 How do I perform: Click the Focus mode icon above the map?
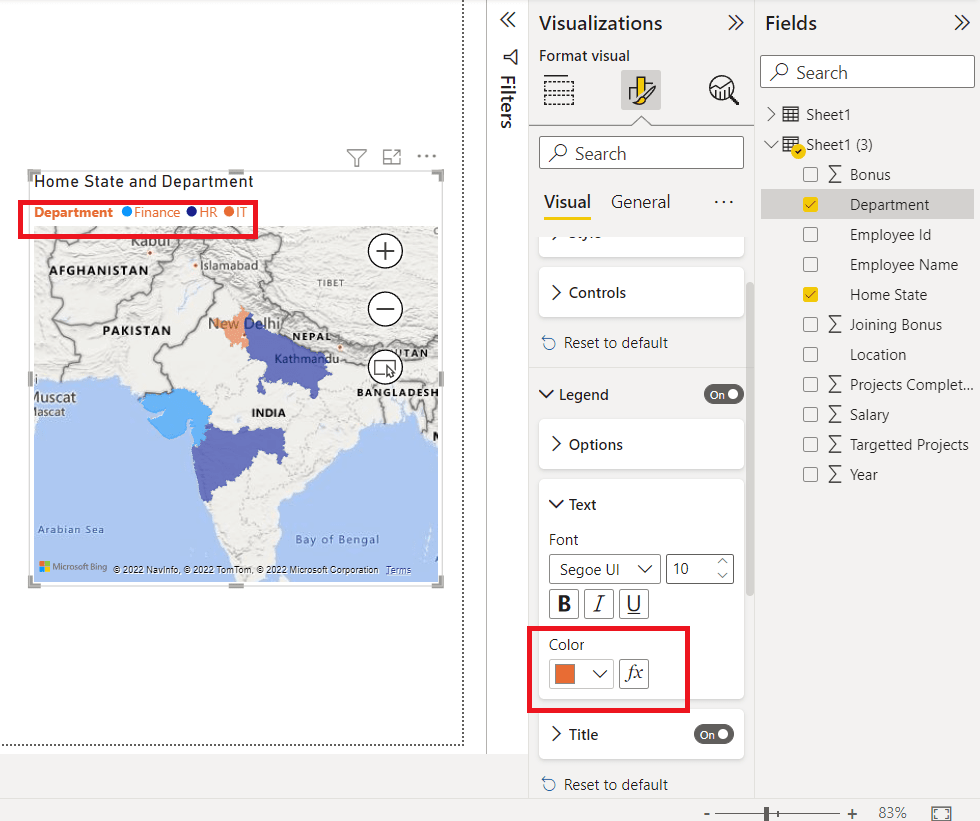[x=391, y=157]
